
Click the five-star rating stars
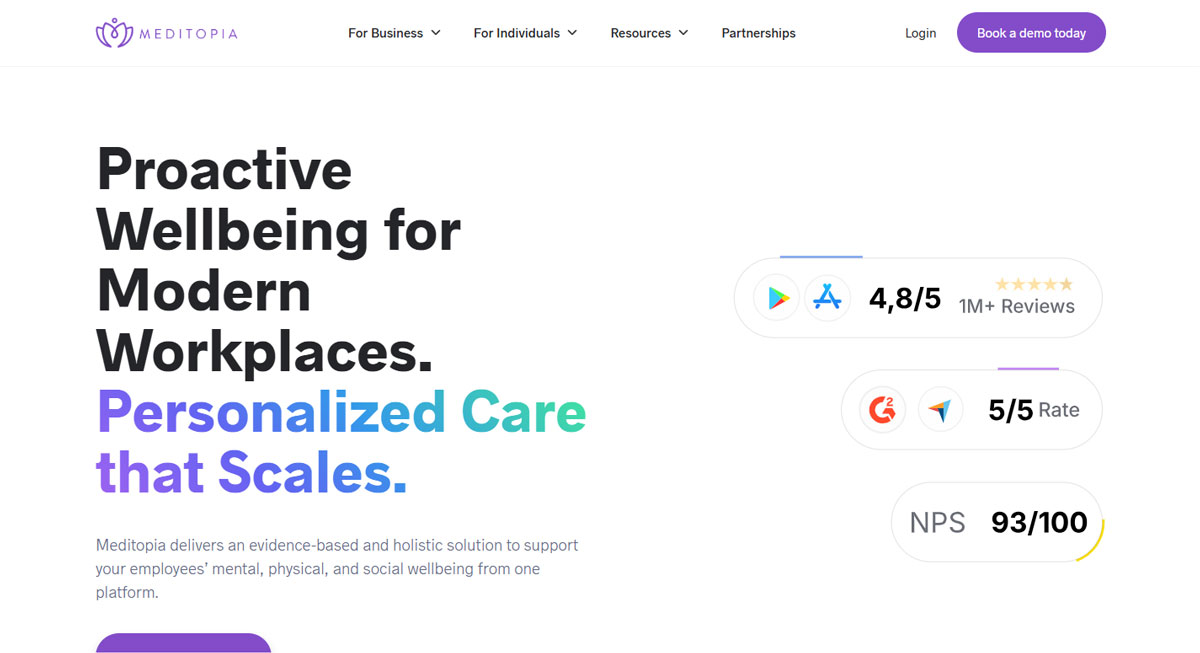(x=1034, y=285)
